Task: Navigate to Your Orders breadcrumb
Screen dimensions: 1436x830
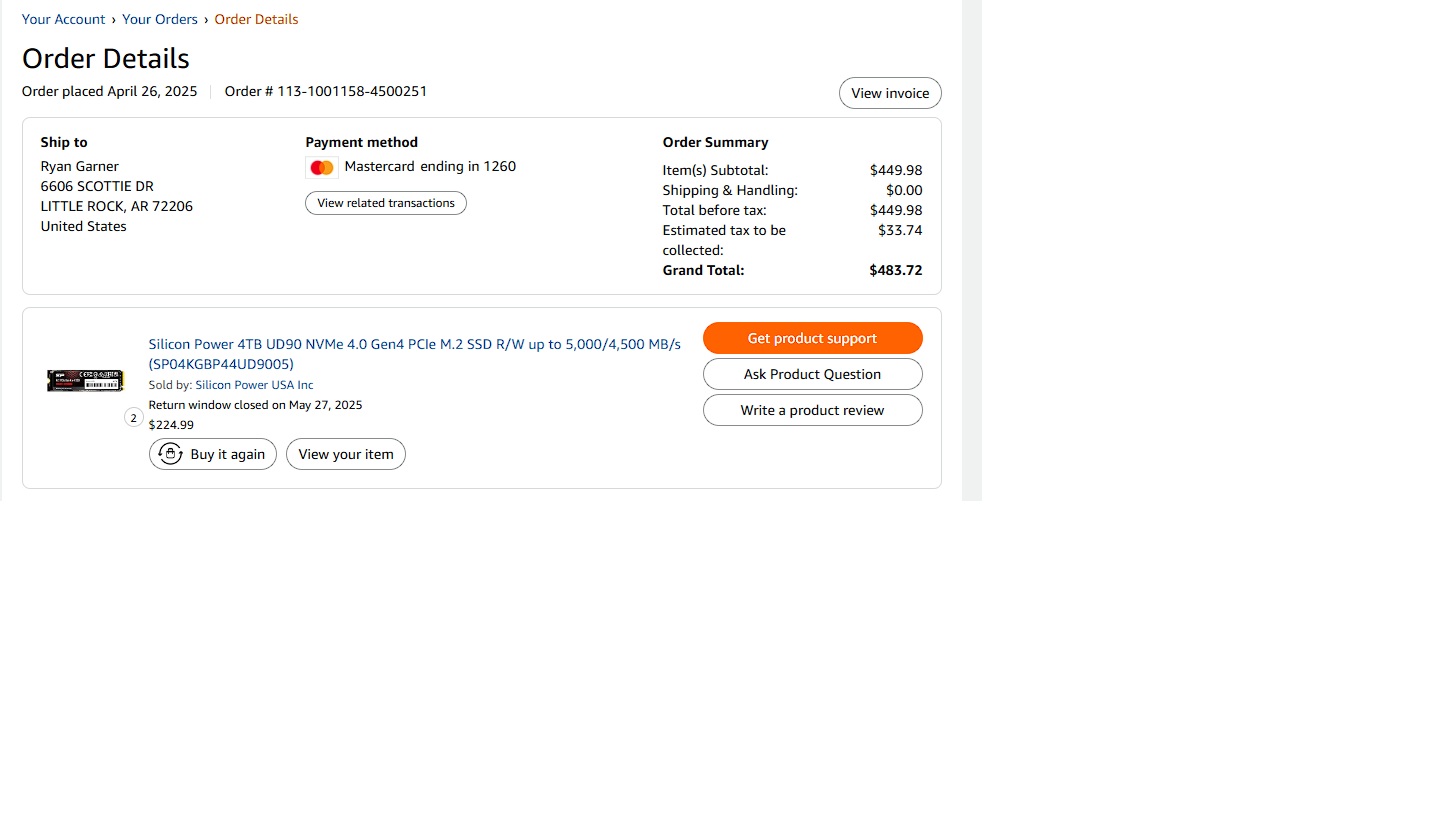Action: point(160,19)
